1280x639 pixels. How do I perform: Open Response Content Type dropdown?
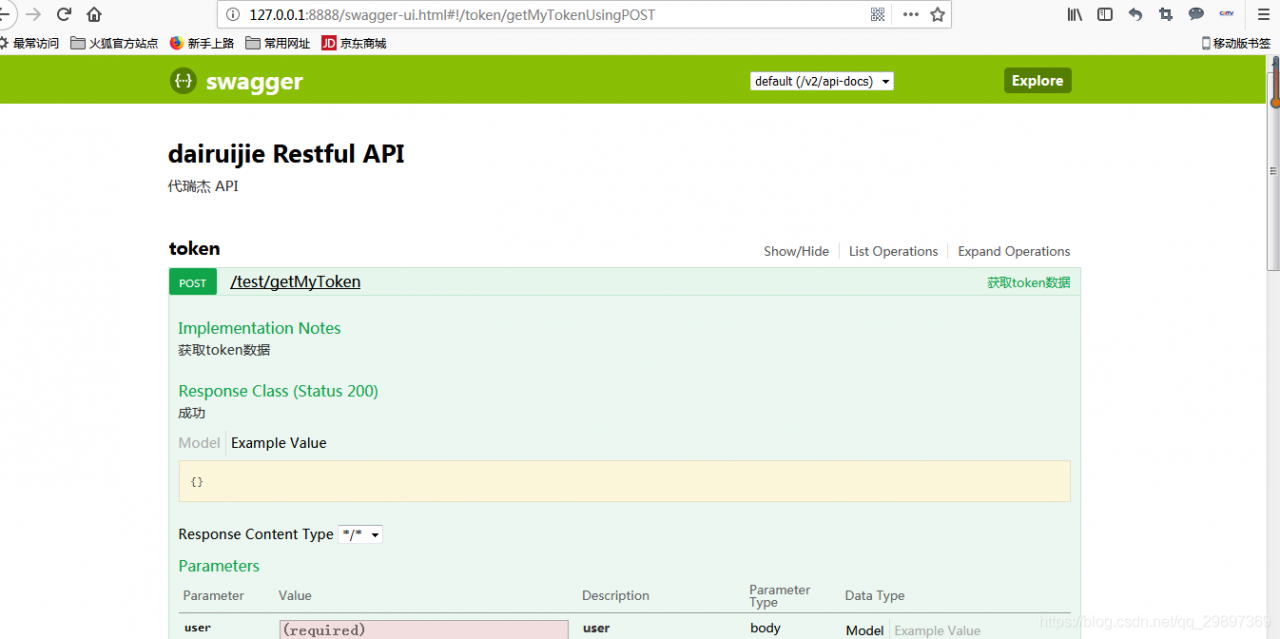[360, 535]
